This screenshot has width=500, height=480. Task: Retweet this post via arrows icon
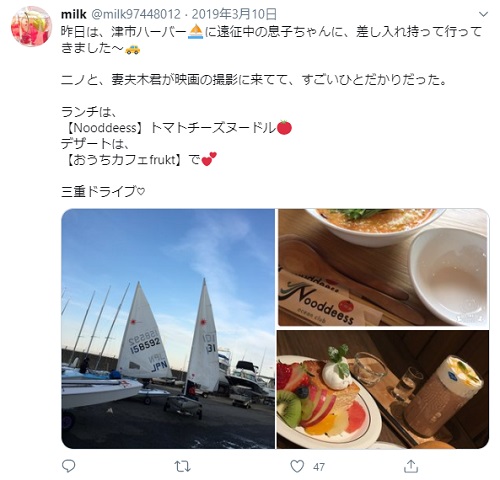[x=183, y=466]
